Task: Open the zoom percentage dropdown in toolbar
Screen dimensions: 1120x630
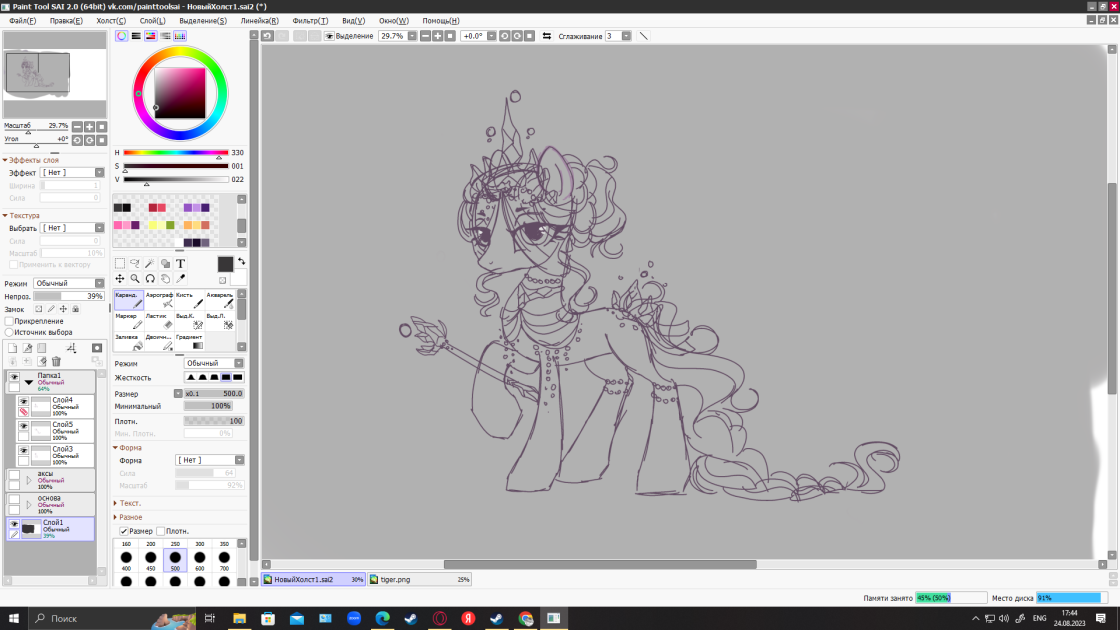Action: point(412,36)
